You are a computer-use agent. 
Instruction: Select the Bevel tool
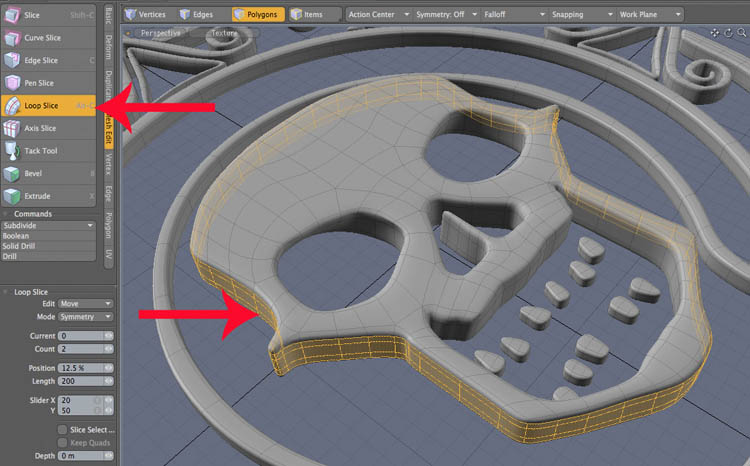pyautogui.click(x=48, y=173)
